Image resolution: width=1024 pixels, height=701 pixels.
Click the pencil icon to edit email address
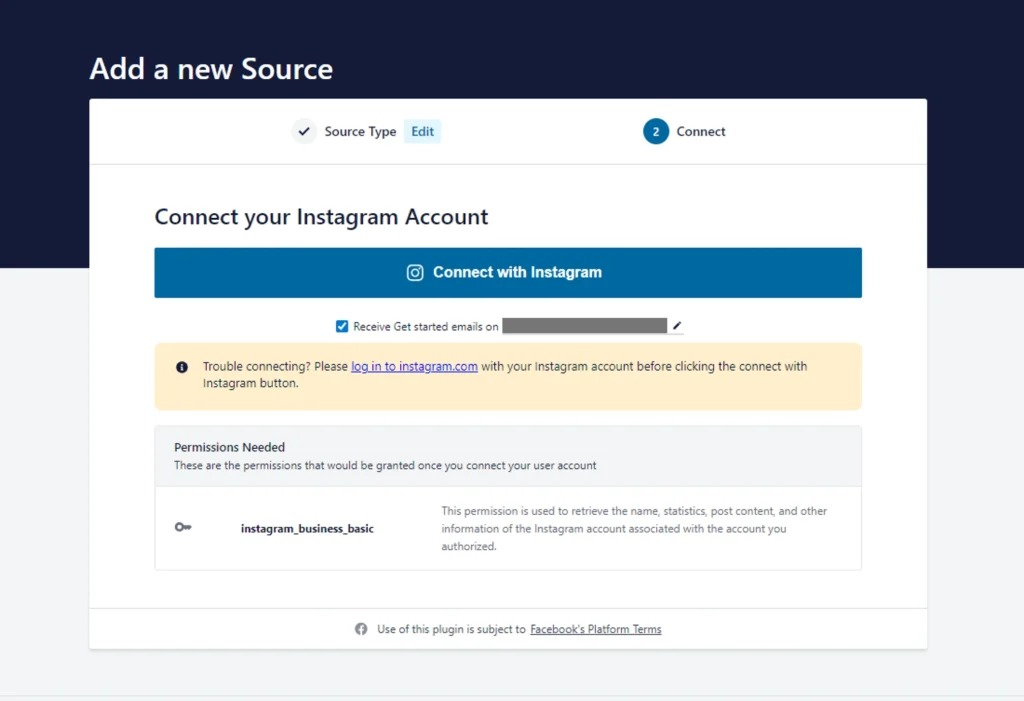[677, 326]
